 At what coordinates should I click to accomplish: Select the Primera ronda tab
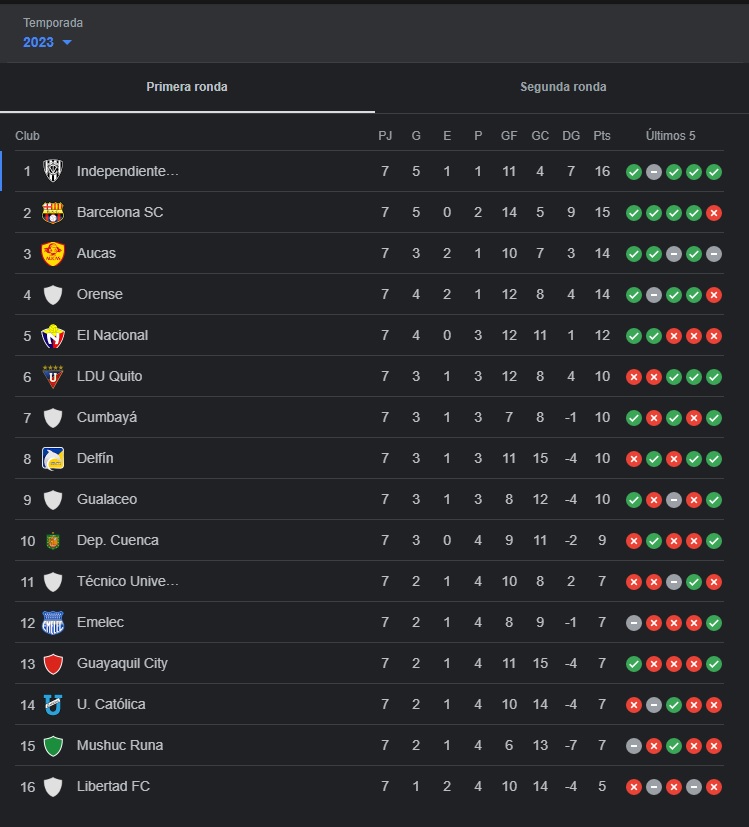[x=186, y=87]
